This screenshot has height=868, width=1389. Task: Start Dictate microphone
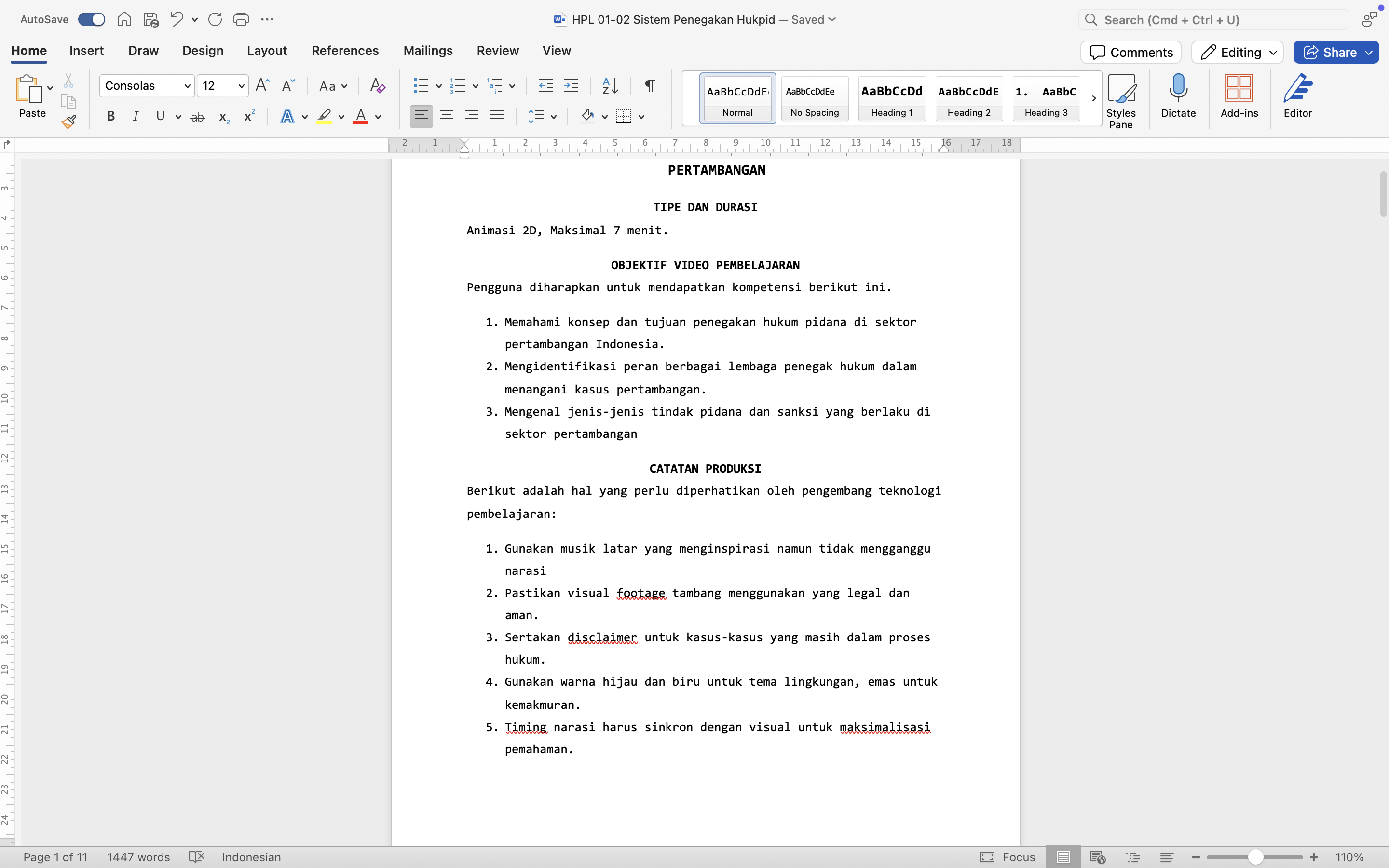tap(1178, 96)
